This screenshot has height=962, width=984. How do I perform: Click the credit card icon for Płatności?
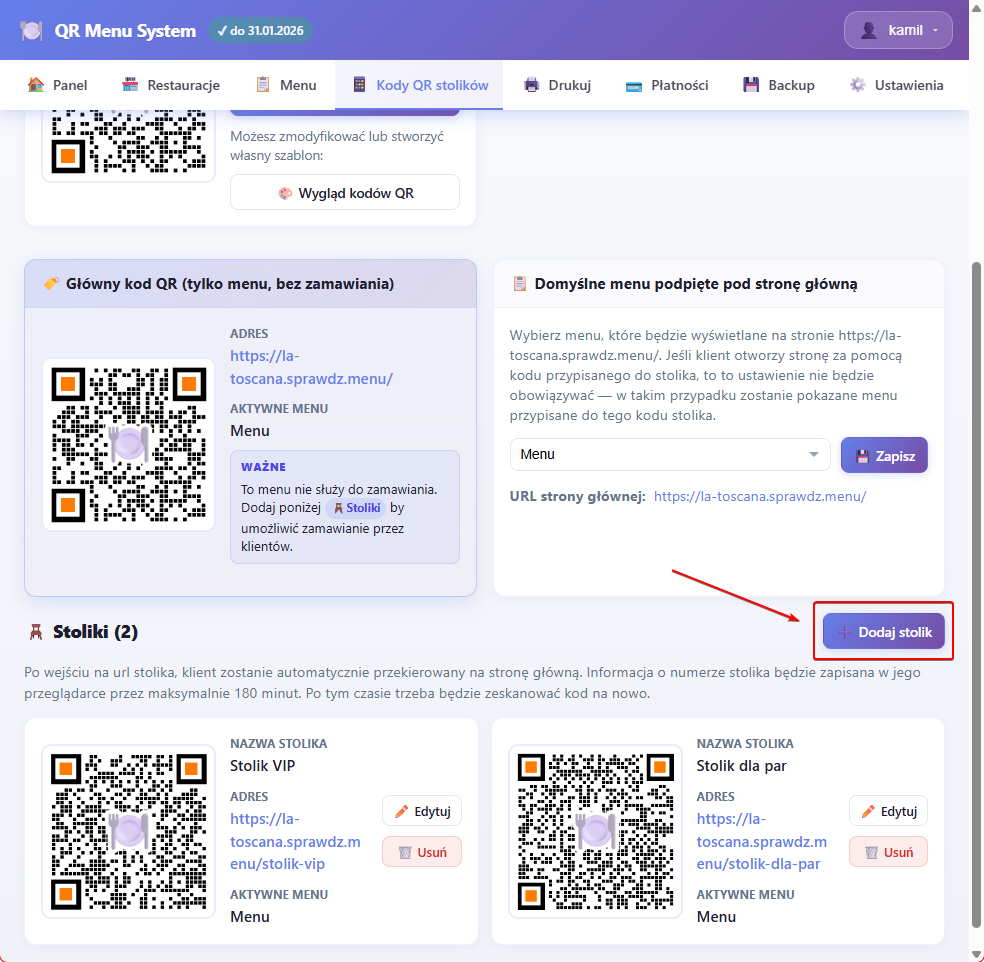(633, 85)
